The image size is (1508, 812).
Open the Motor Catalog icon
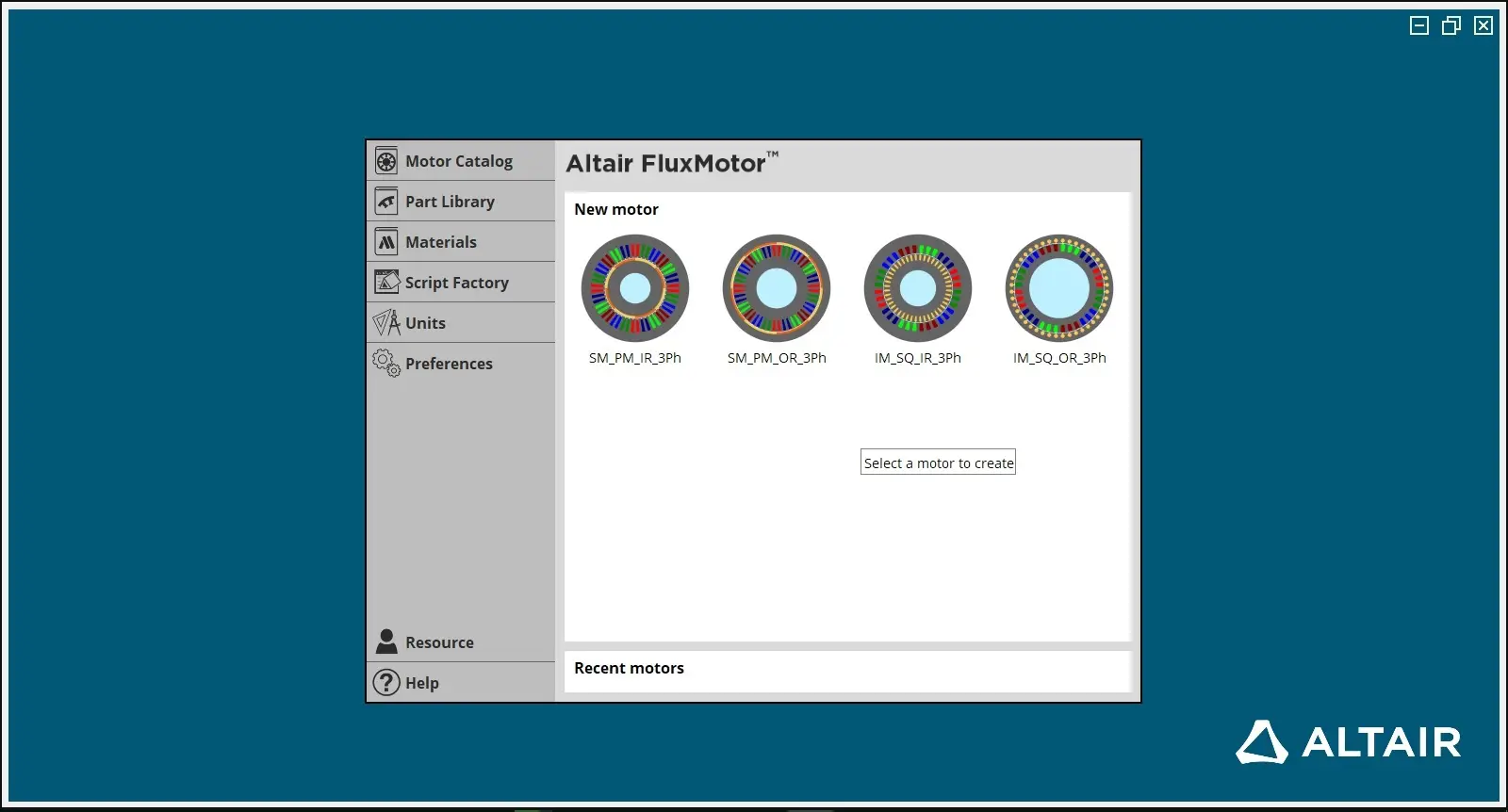386,161
